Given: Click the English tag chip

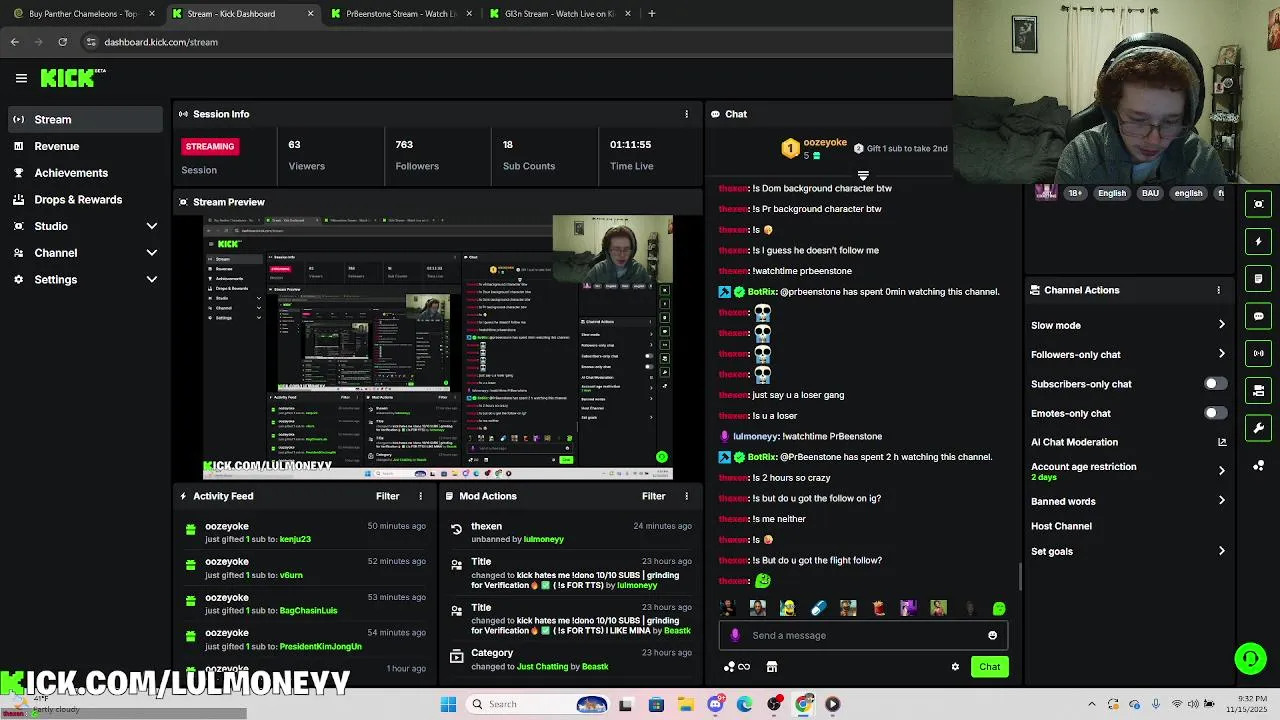Looking at the screenshot, I should click(x=1111, y=193).
